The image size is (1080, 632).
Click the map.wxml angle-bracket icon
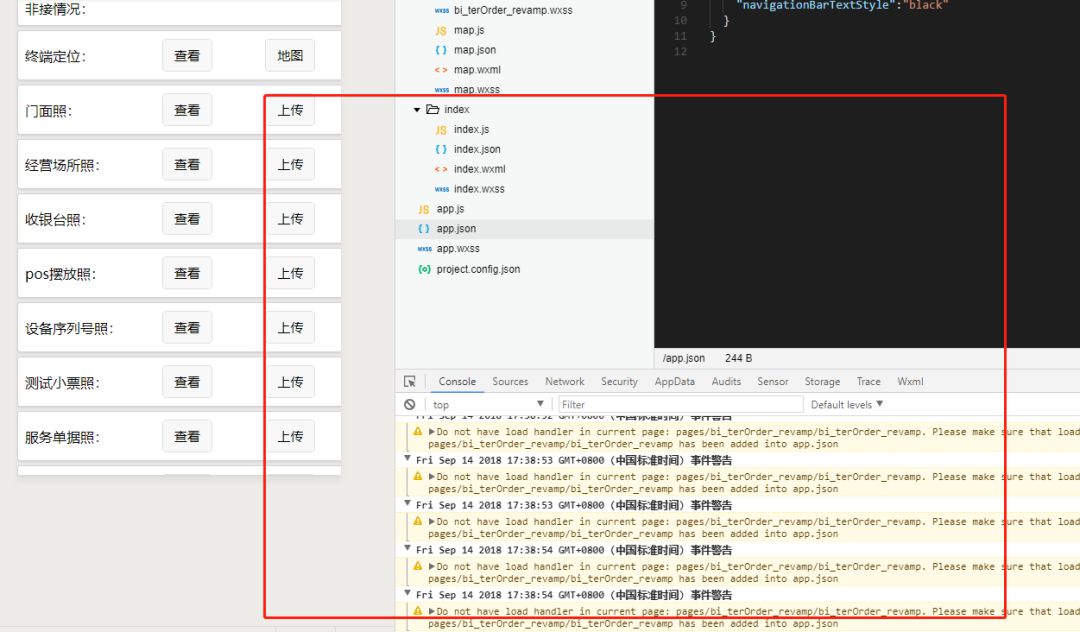point(441,70)
